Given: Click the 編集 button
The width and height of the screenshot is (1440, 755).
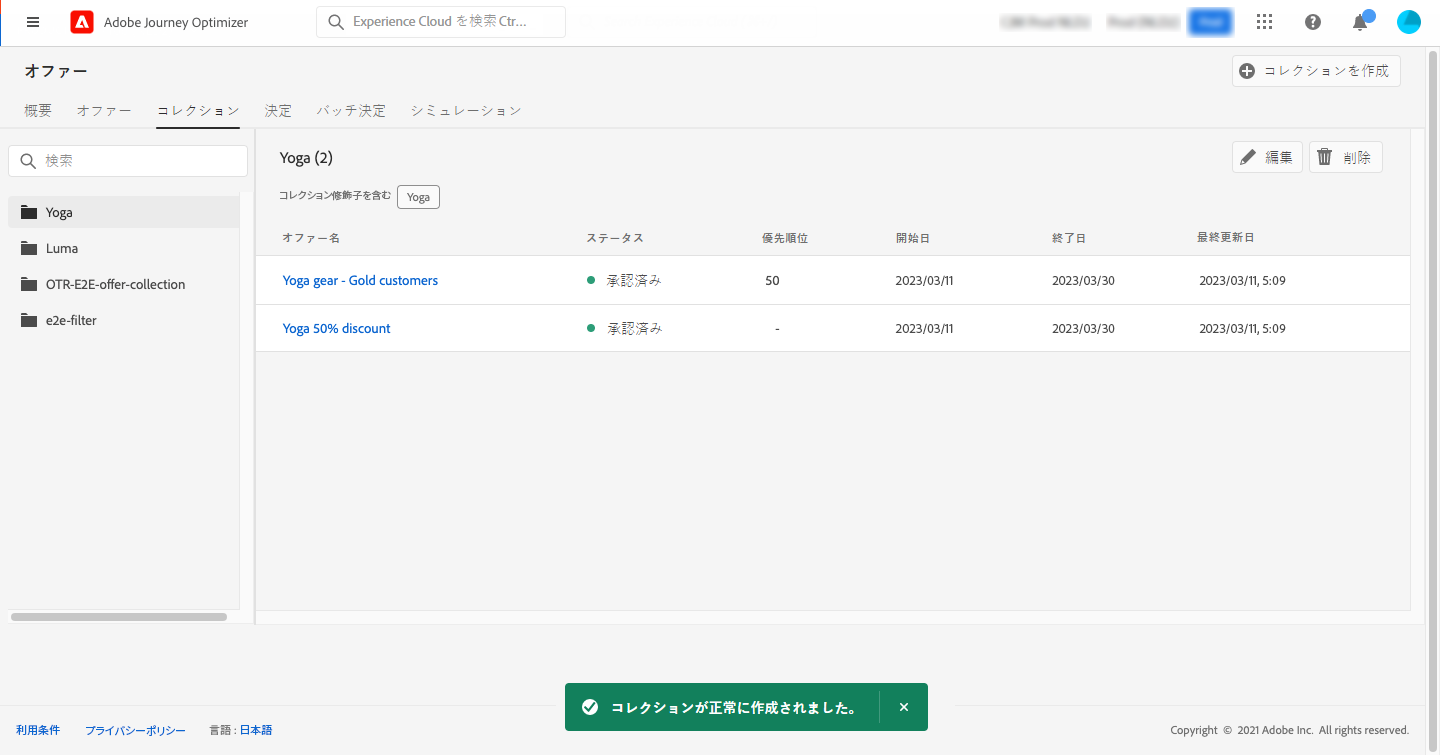Looking at the screenshot, I should (x=1267, y=157).
